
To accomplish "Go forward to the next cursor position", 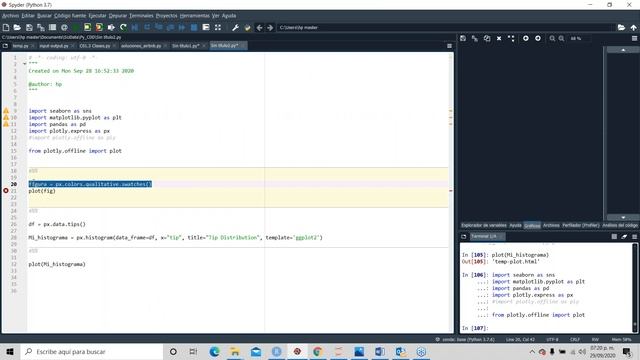I will coord(270,27).
